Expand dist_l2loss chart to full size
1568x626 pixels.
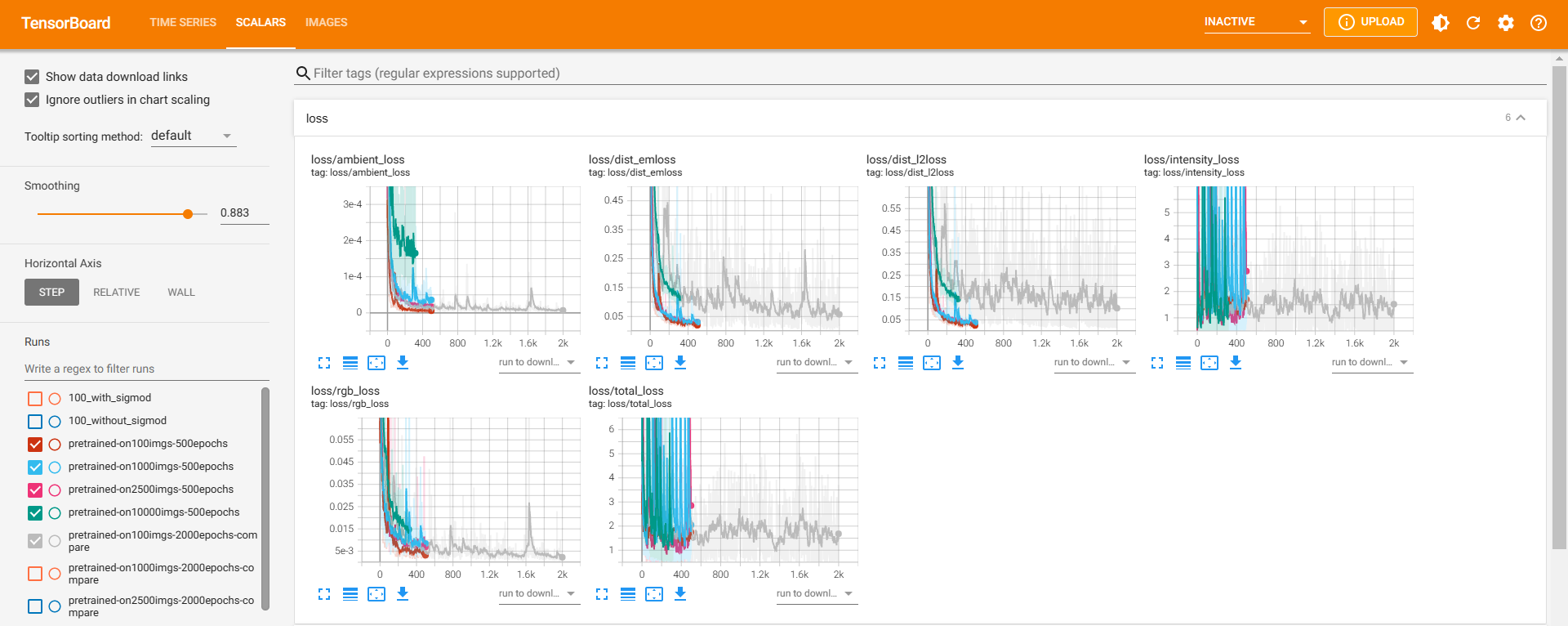coord(880,363)
